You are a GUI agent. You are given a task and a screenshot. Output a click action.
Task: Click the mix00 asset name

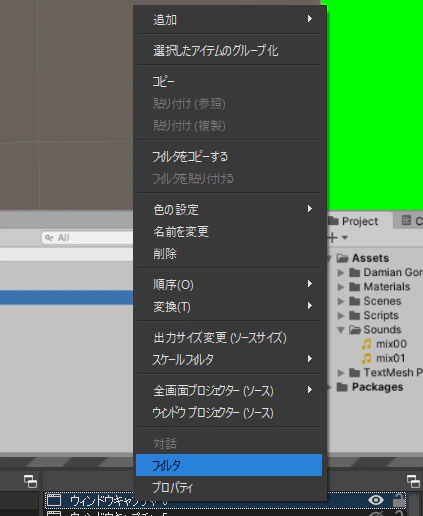391,344
